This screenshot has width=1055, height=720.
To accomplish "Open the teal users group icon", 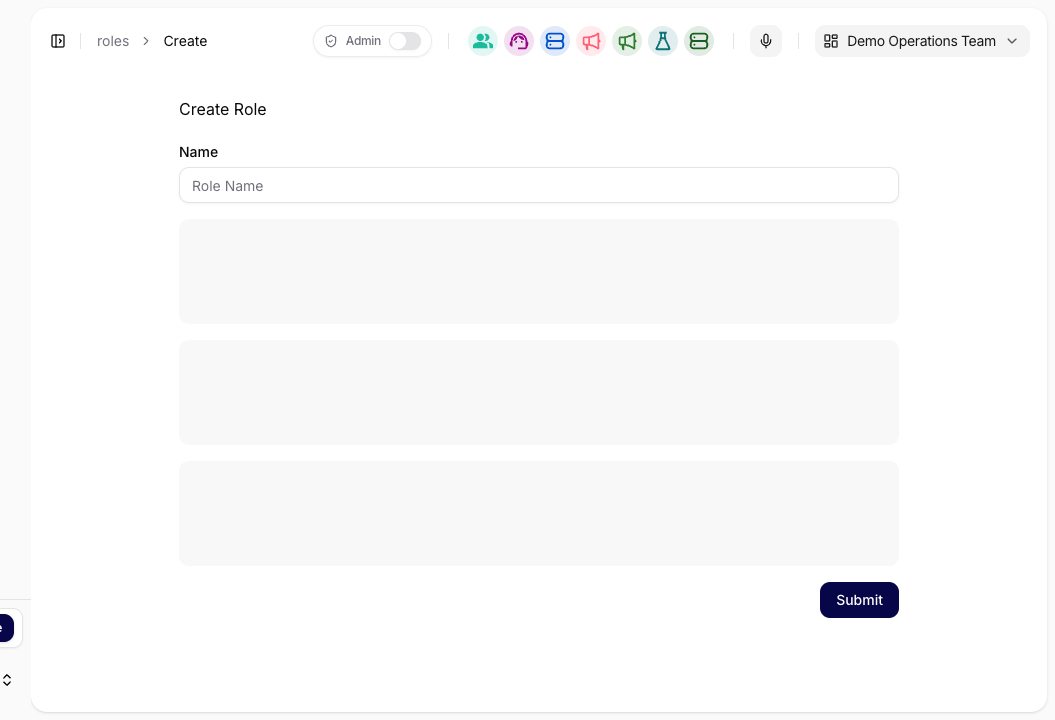I will [x=482, y=41].
